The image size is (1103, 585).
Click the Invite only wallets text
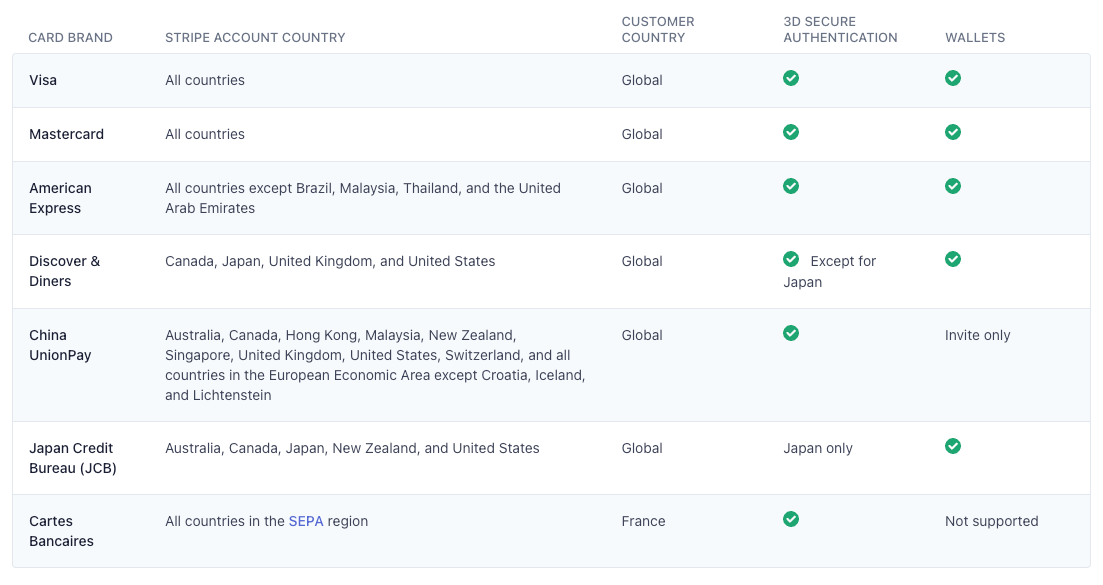click(977, 335)
